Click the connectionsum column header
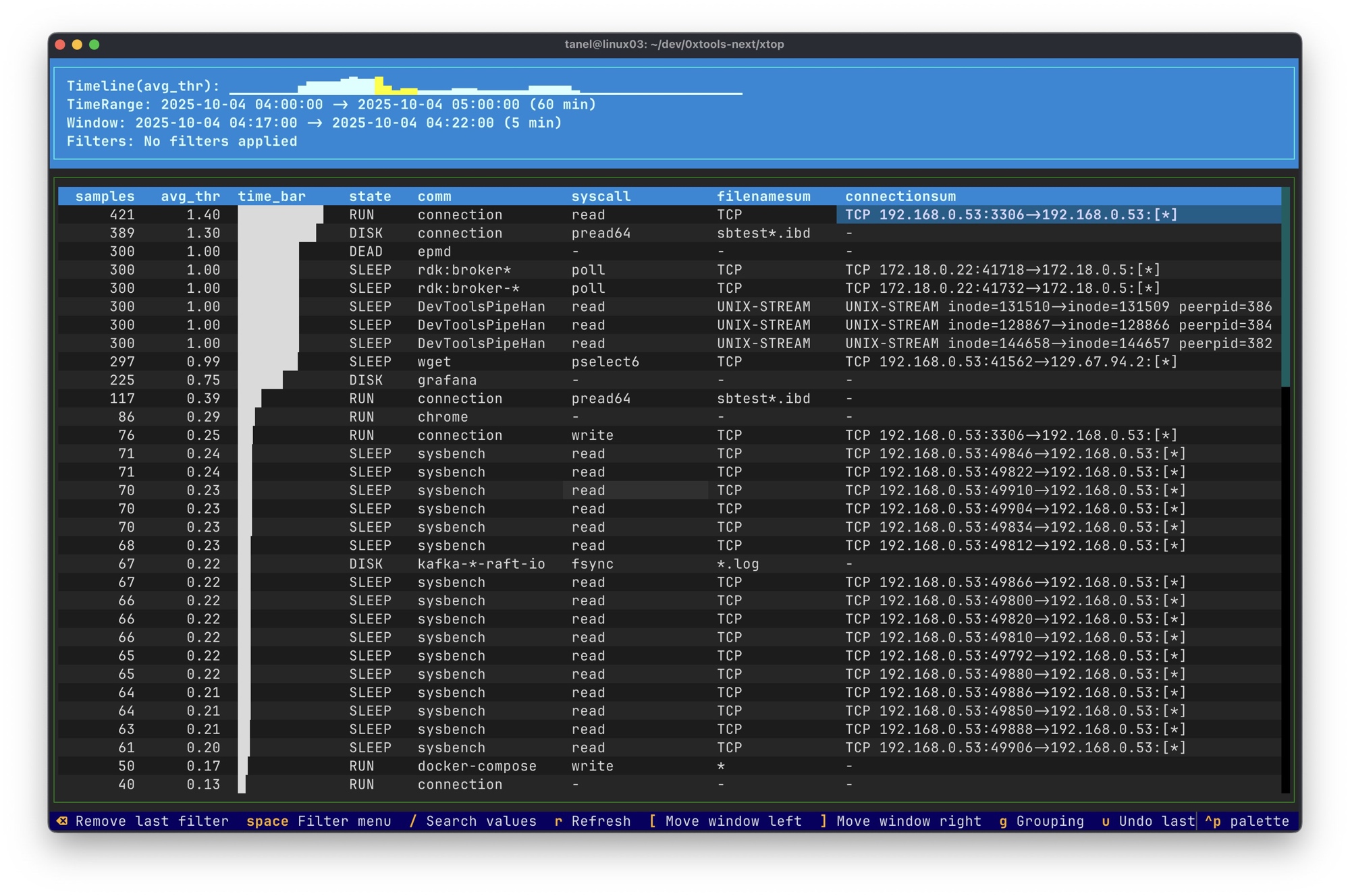This screenshot has height=896, width=1350. click(900, 196)
